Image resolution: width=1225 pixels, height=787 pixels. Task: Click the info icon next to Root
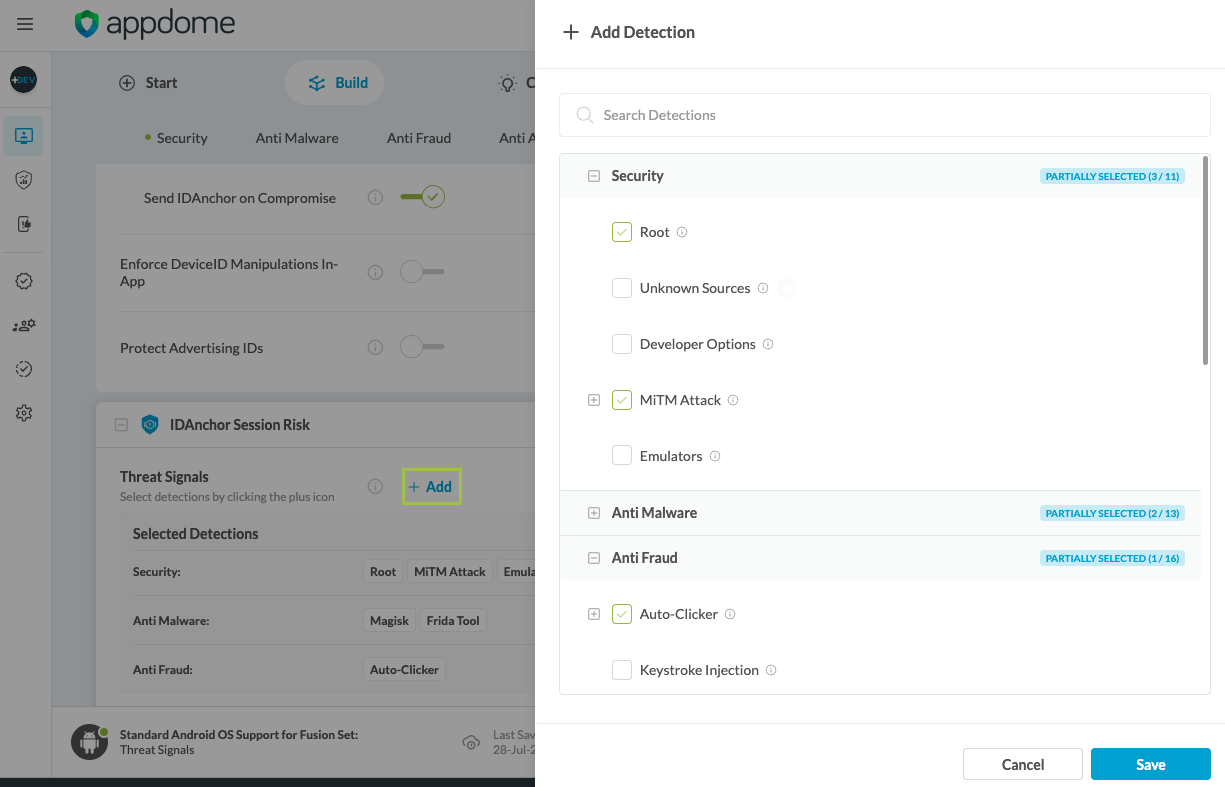[682, 232]
